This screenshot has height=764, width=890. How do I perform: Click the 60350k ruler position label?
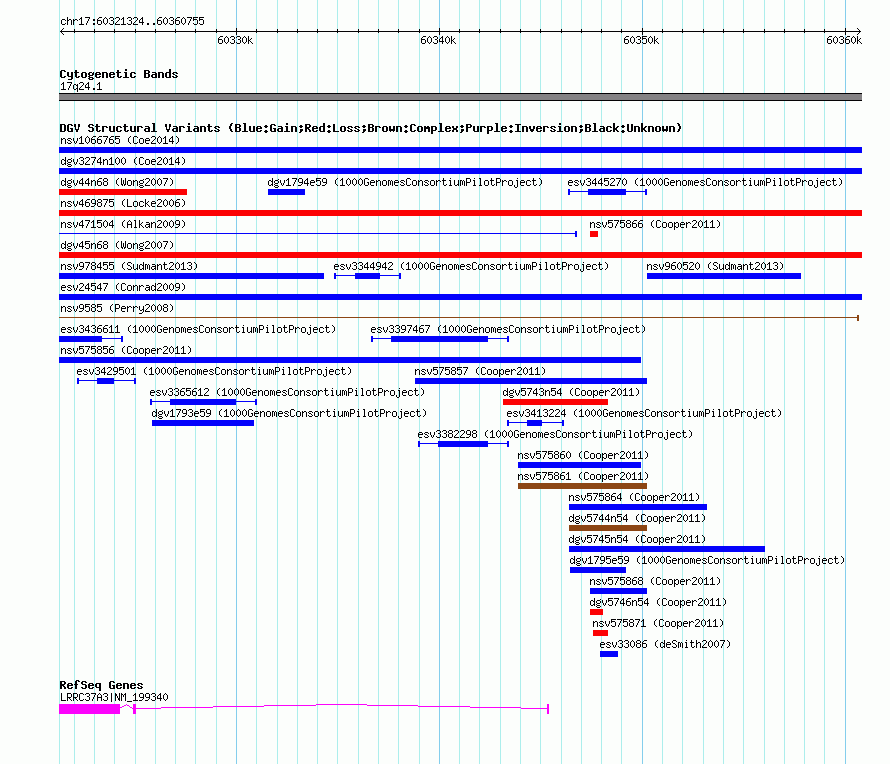641,40
